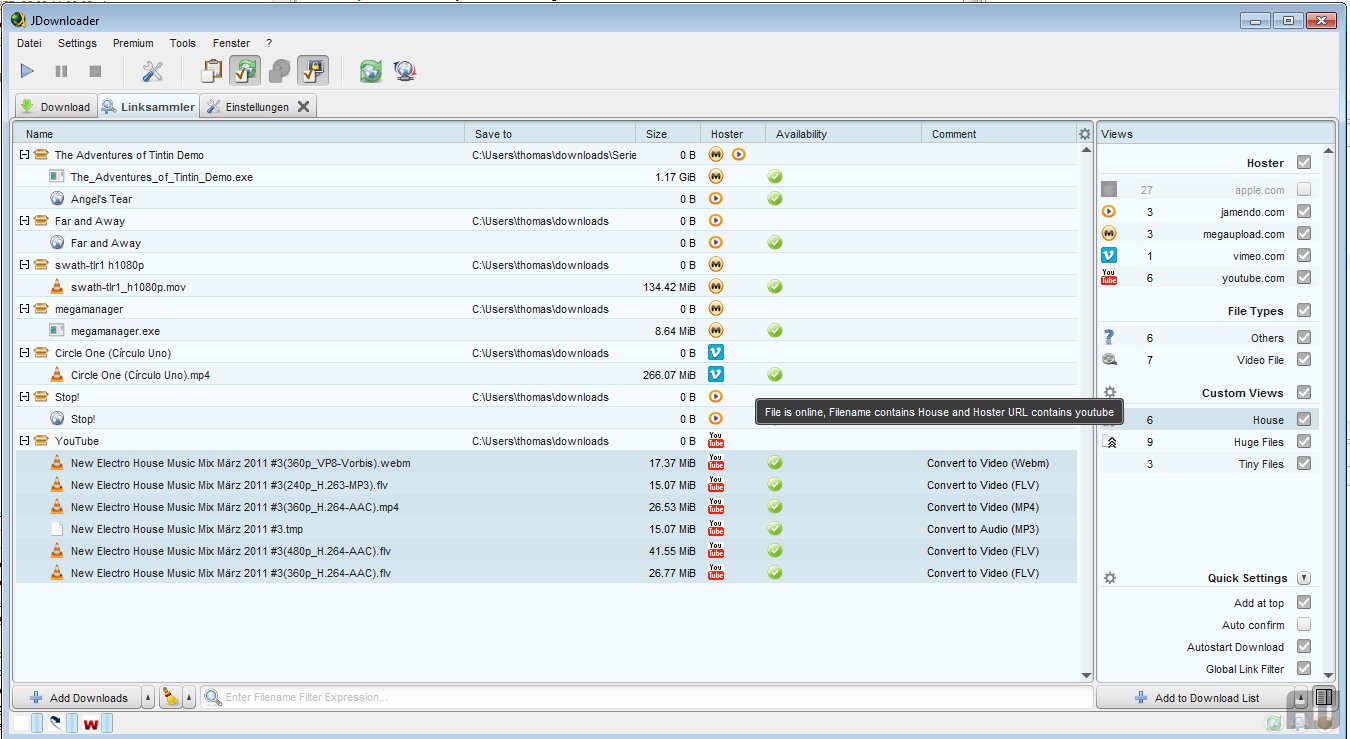Toggle the Hoster section checkbox
This screenshot has height=739, width=1350.
(x=1304, y=162)
